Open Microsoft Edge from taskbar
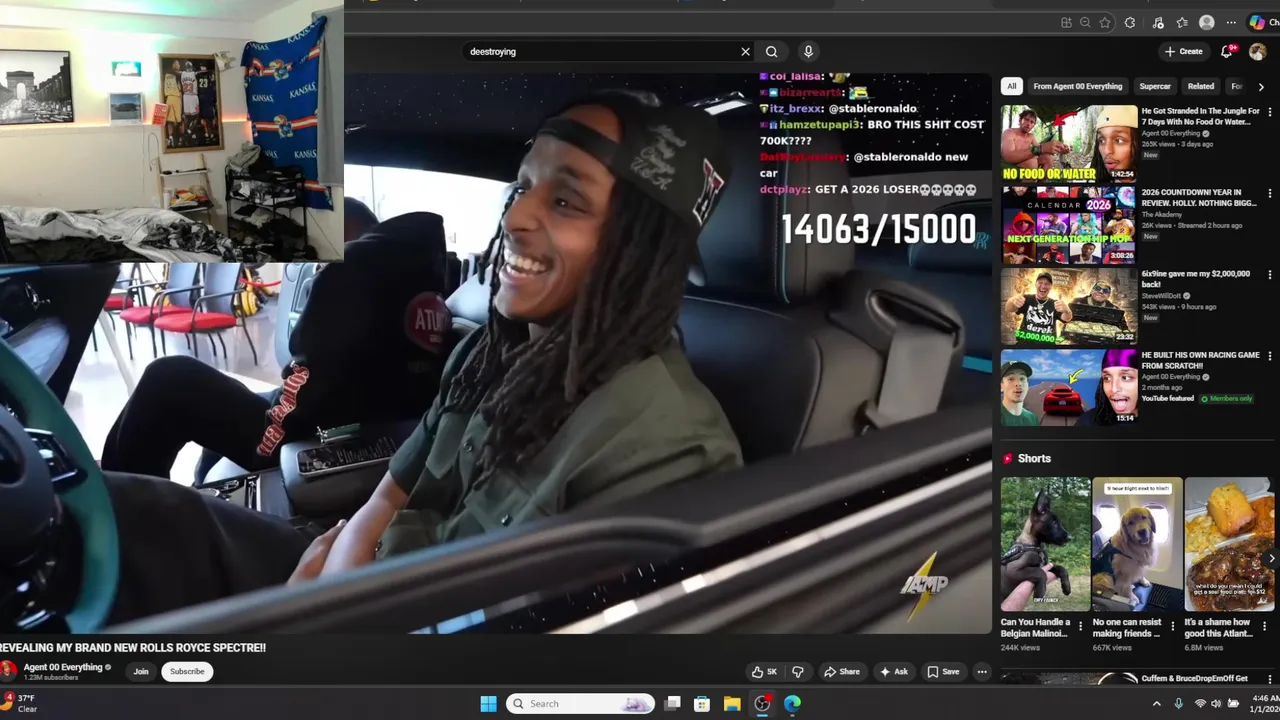Screen dimensions: 1280x720 coord(792,704)
